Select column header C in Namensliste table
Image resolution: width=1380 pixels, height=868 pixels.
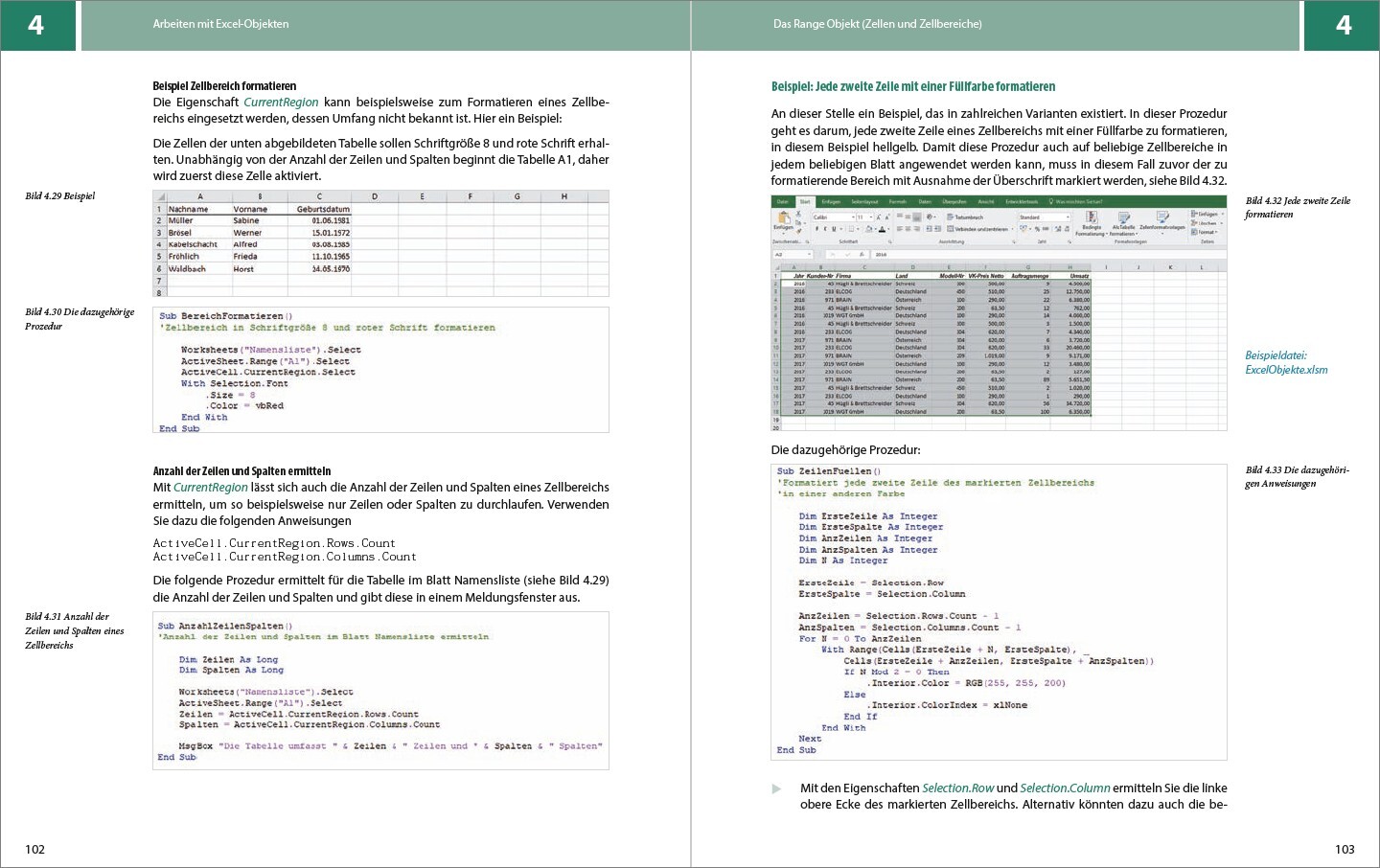click(319, 196)
